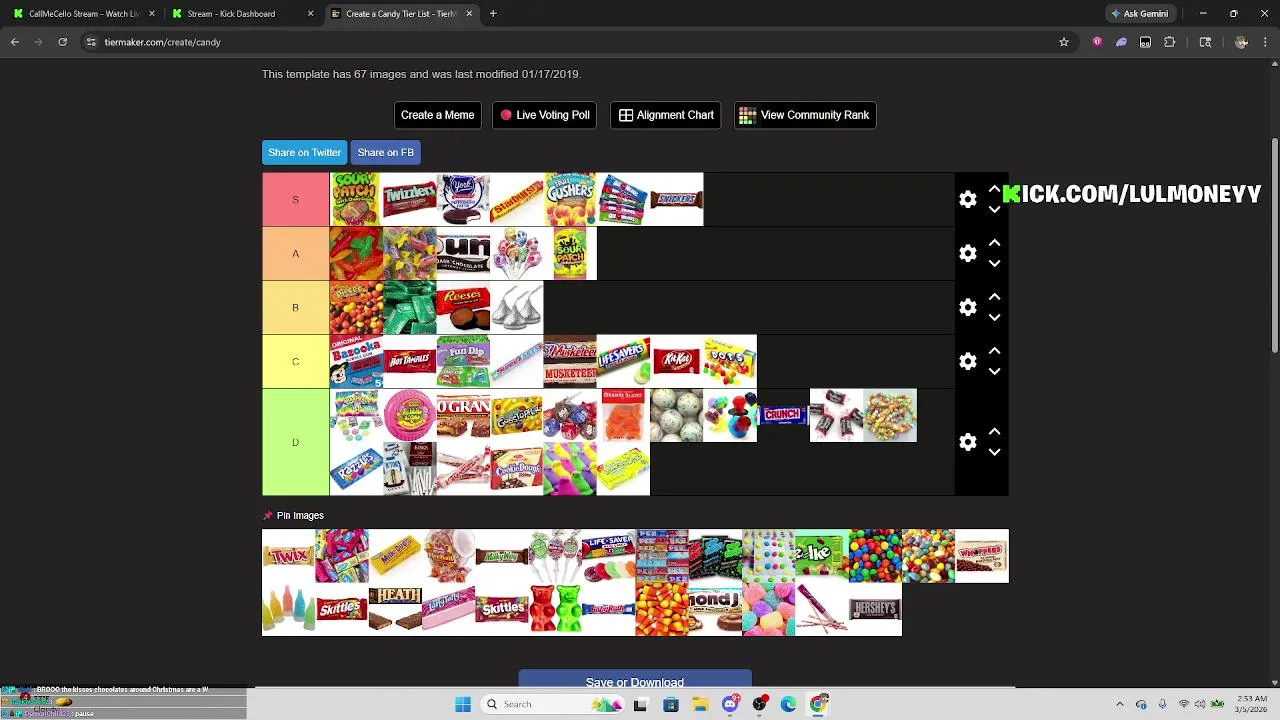1280x720 pixels.
Task: Open Chrome three-dot menu
Action: pos(1266,42)
